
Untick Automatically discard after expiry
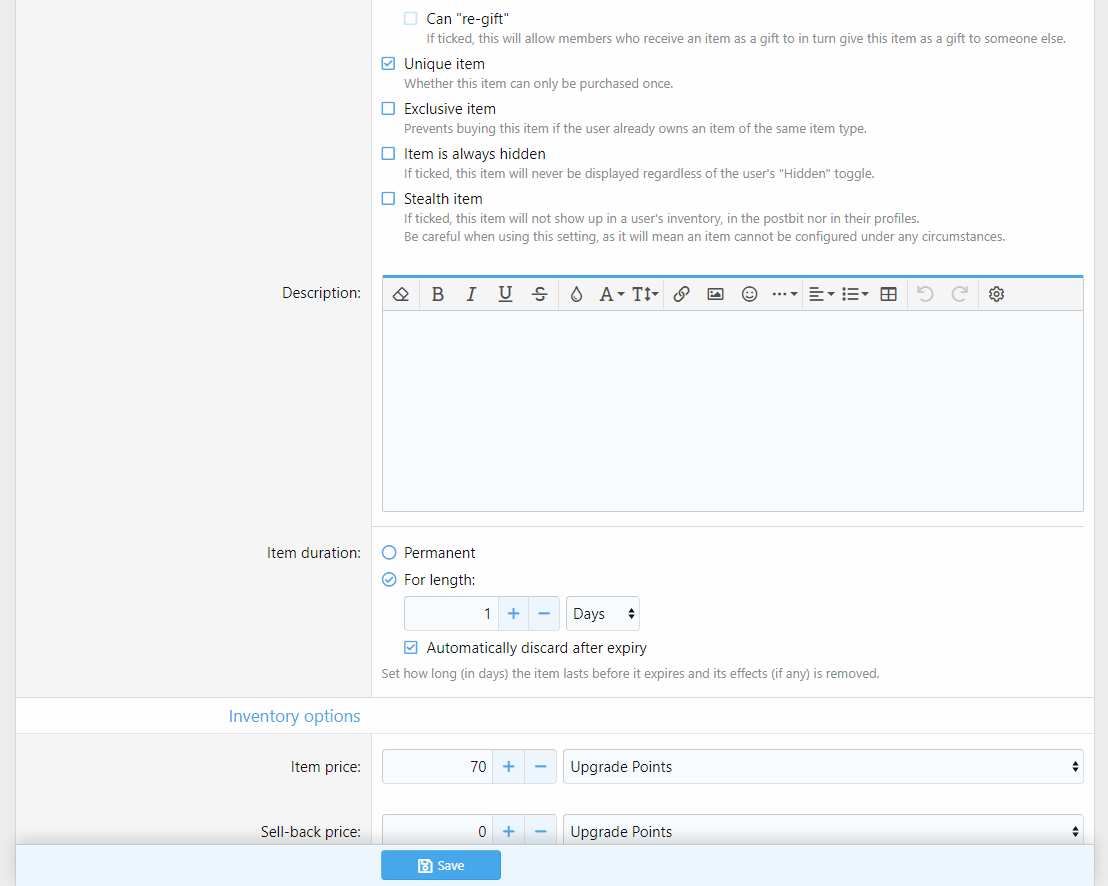[411, 647]
